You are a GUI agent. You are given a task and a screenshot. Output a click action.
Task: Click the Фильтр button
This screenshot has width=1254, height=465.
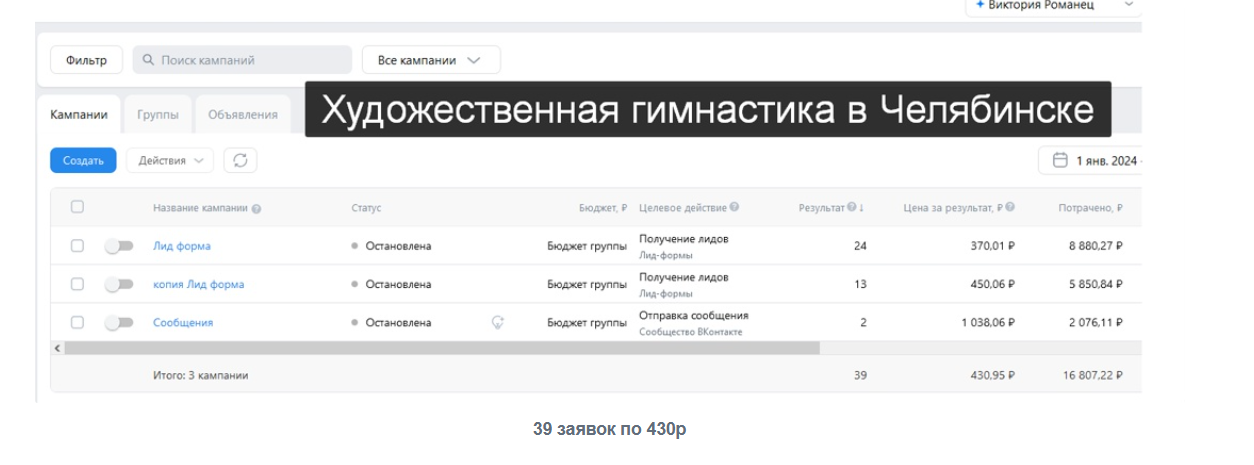pyautogui.click(x=86, y=60)
